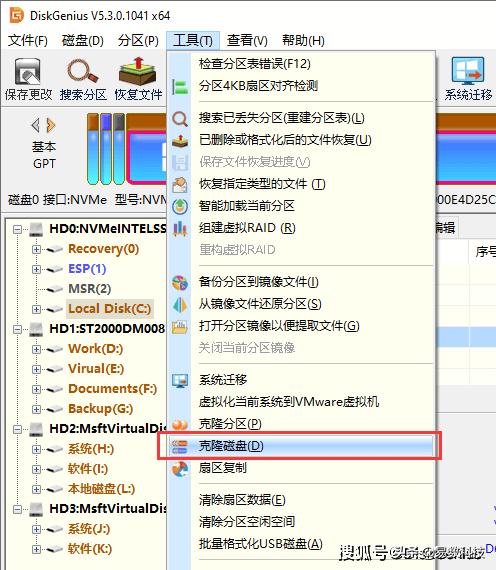Open the 文件(F) File menu

click(x=28, y=40)
